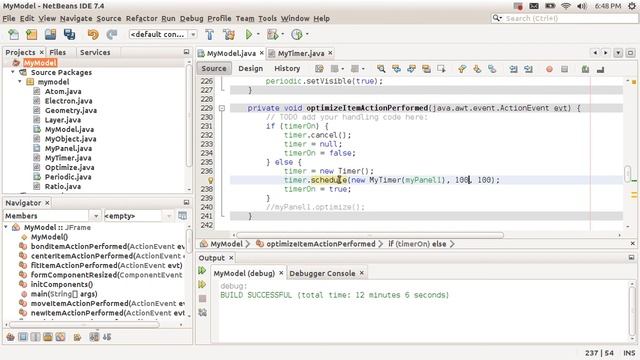
Task: Open MyPanel.java in Projects tree
Action: pyautogui.click(x=68, y=149)
